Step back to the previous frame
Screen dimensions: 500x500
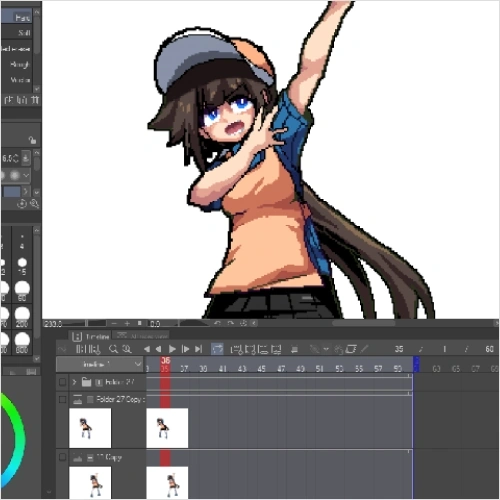(158, 349)
